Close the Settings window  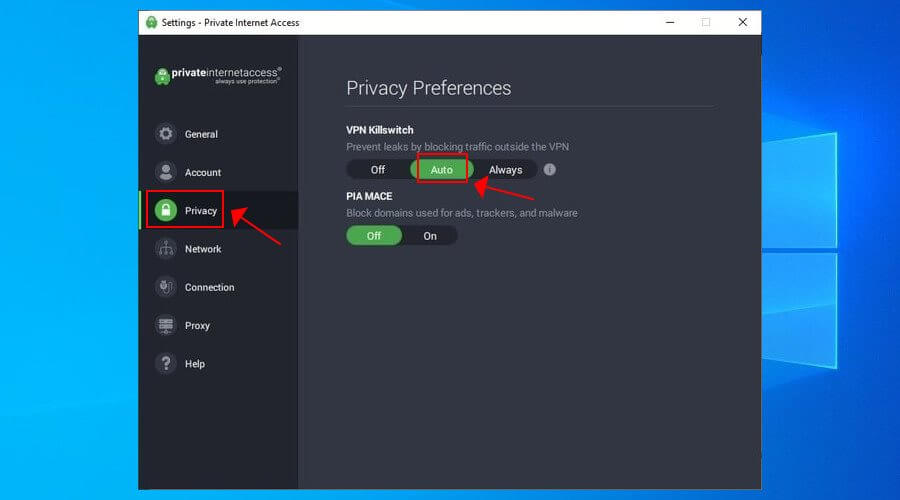click(x=743, y=22)
